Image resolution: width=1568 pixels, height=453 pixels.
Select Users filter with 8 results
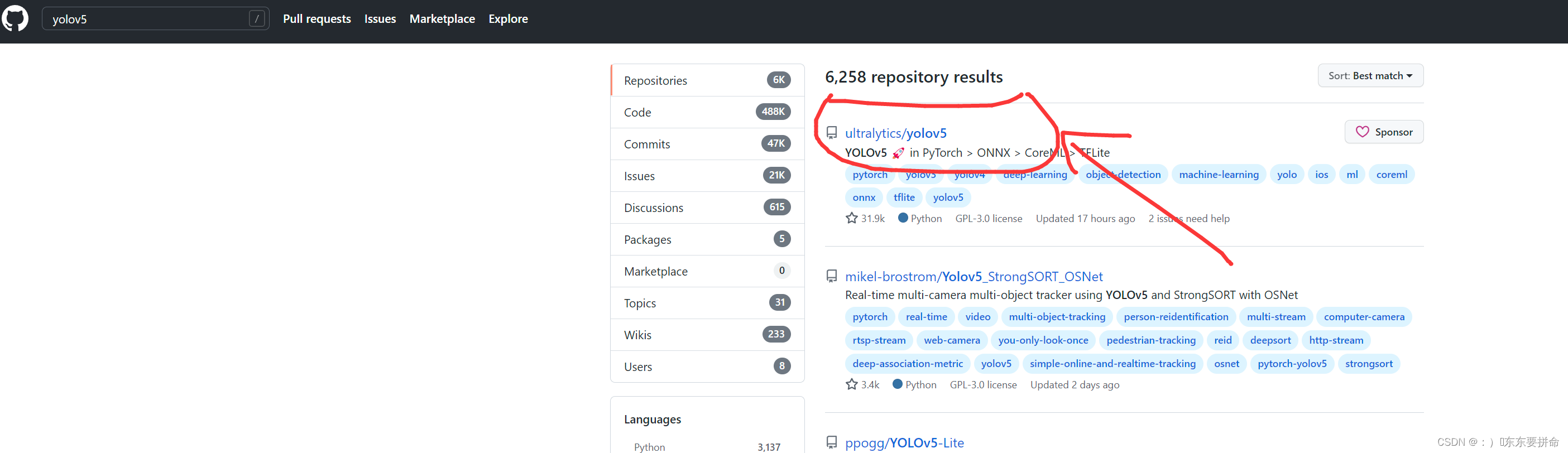click(707, 367)
